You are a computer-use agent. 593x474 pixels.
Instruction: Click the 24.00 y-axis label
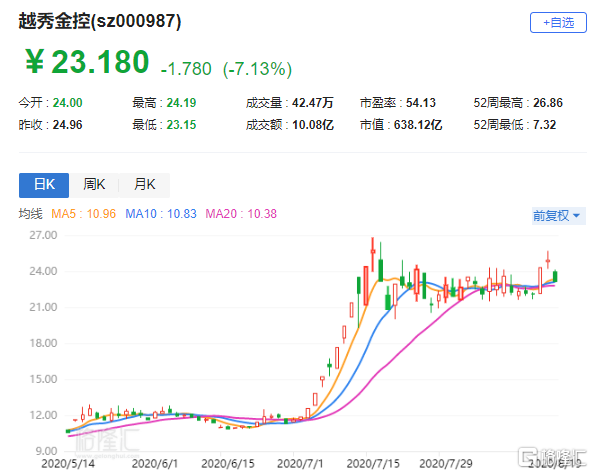point(43,271)
